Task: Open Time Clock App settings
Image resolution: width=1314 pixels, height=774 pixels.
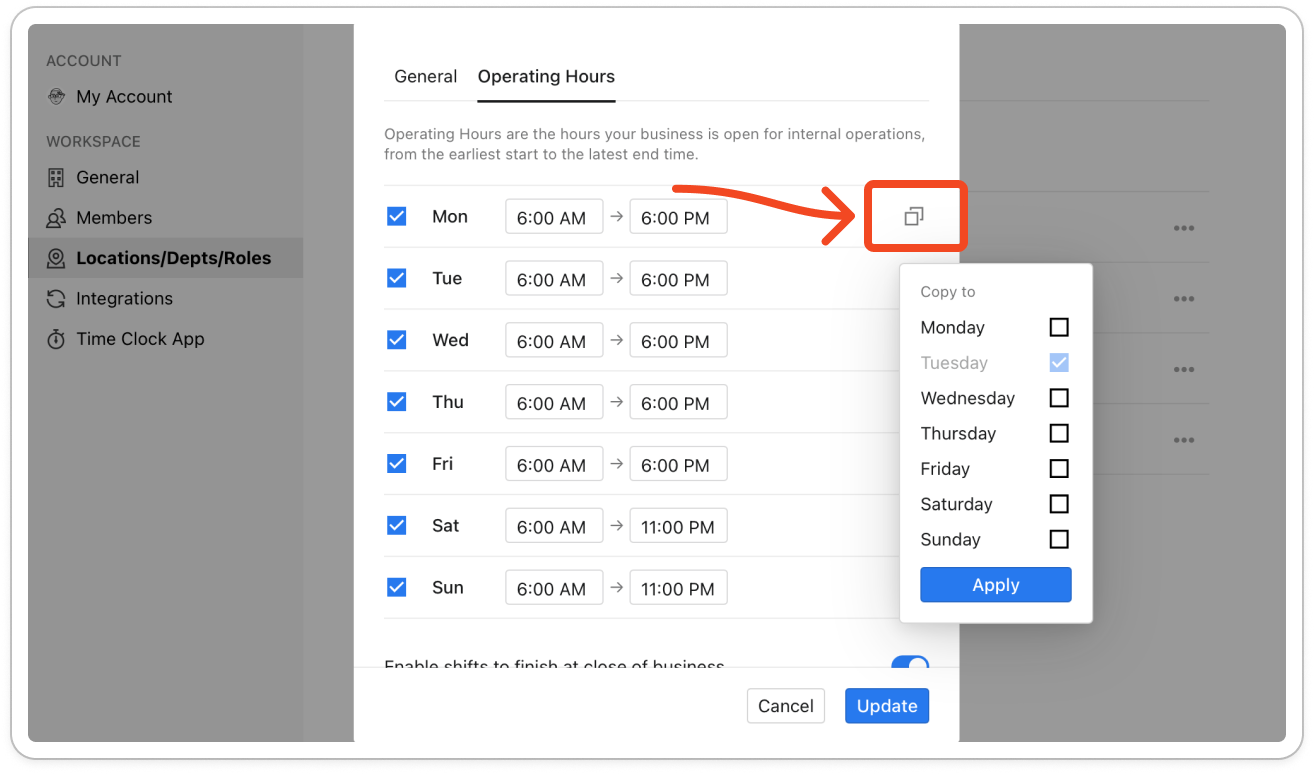Action: (x=140, y=339)
